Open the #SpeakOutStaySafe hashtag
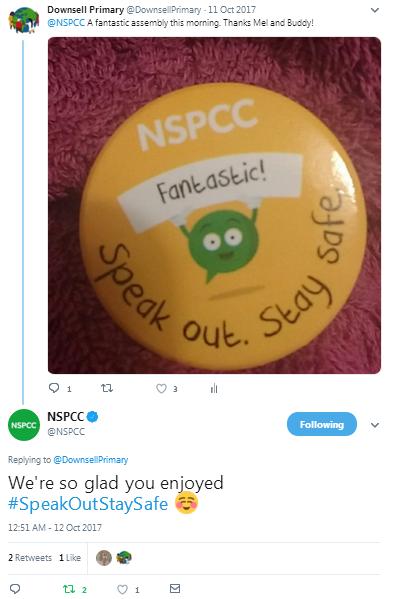Viewport: 407px width, 599px height. click(x=88, y=503)
